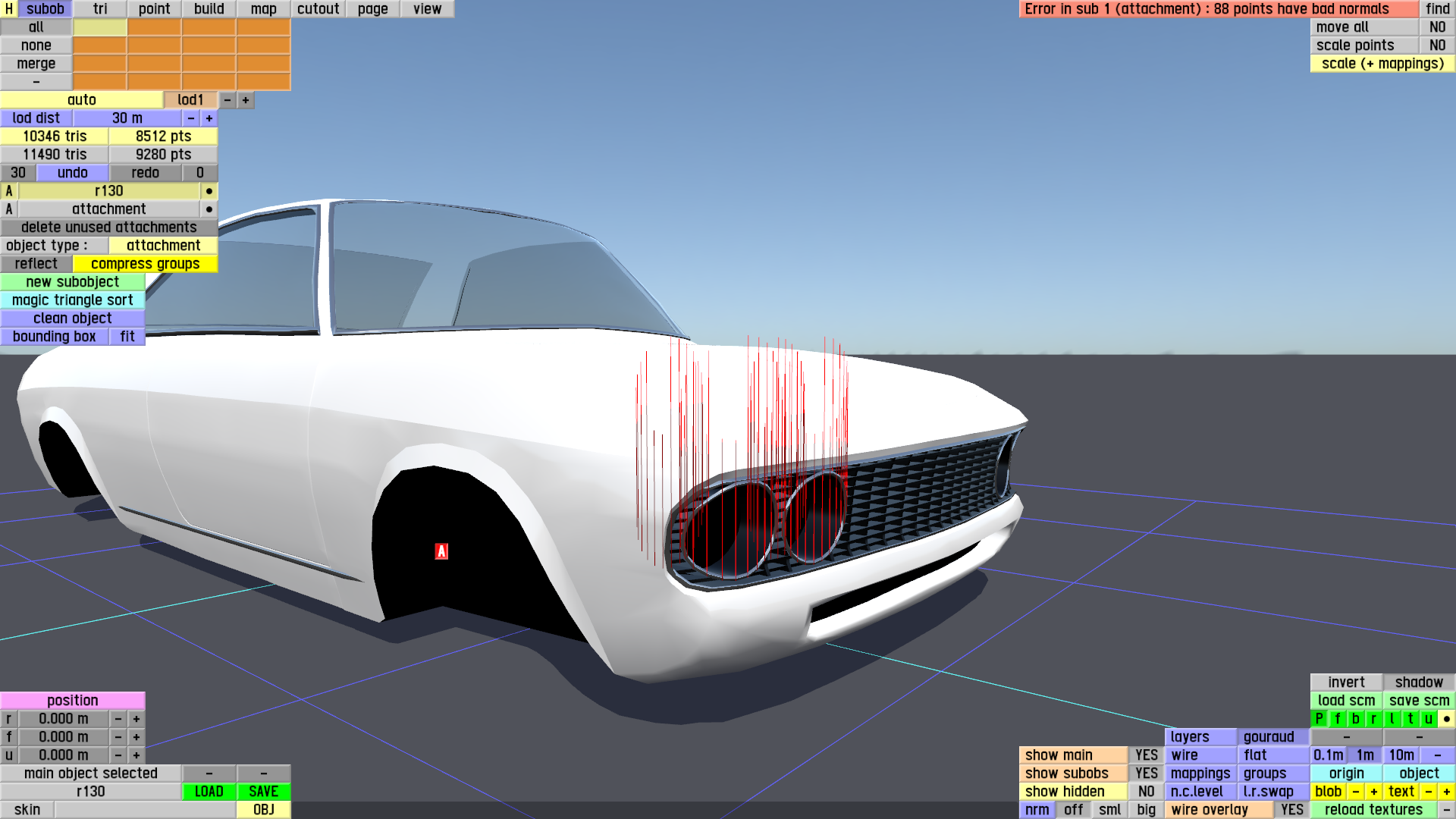Click the green P view preset button
The height and width of the screenshot is (819, 1456).
coord(1319,719)
